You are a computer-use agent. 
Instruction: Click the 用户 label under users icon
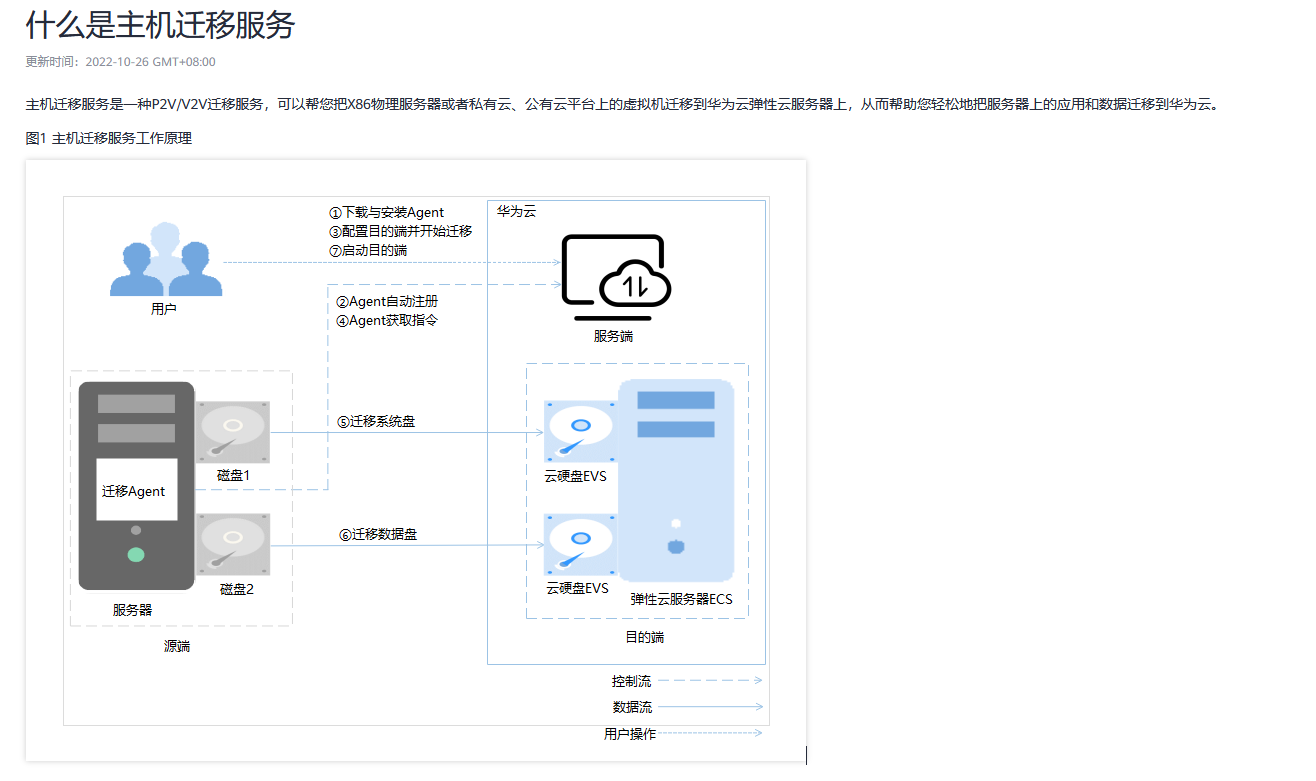164,310
